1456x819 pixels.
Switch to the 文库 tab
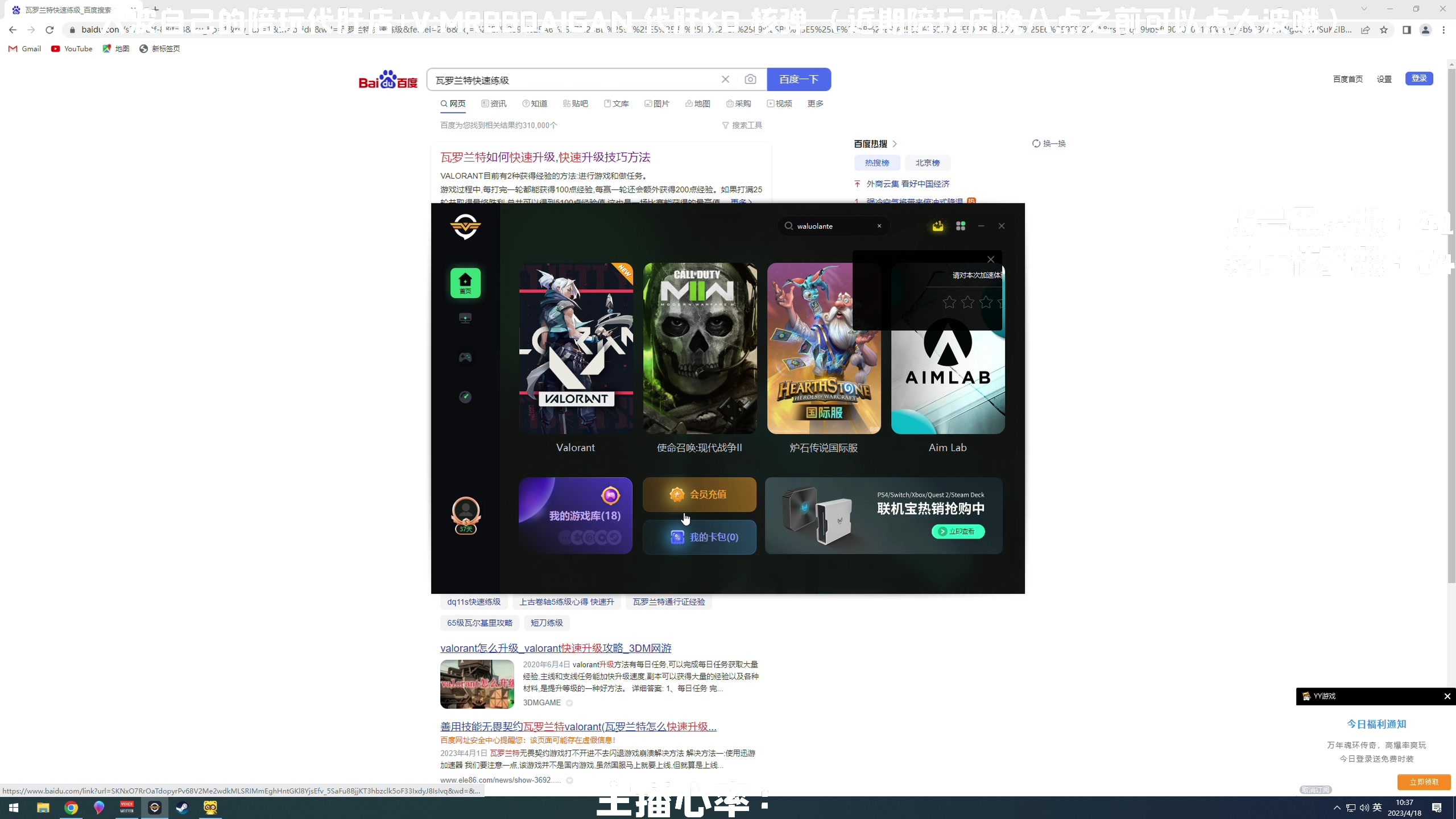tap(617, 104)
